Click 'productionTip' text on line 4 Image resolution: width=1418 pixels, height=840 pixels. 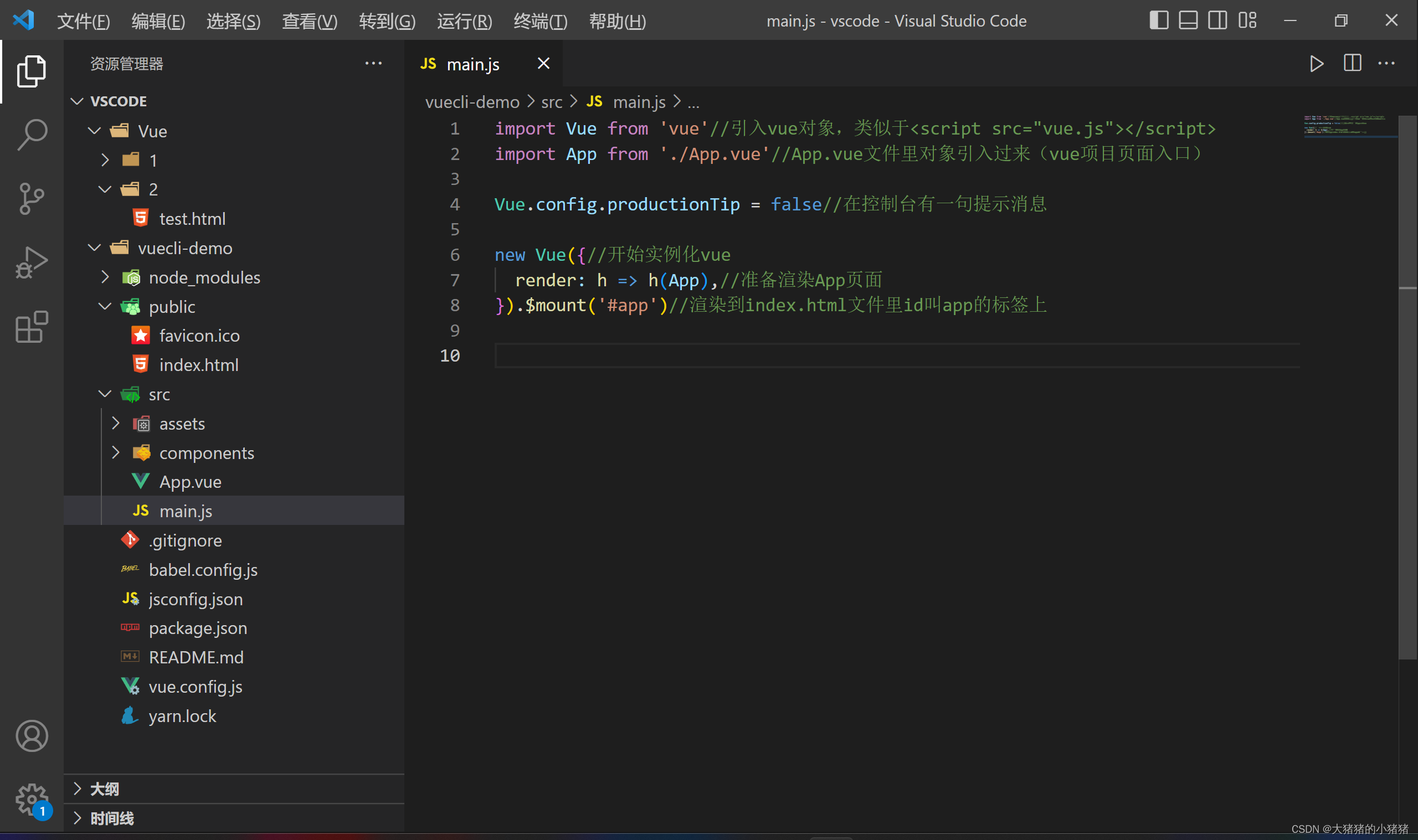click(673, 204)
